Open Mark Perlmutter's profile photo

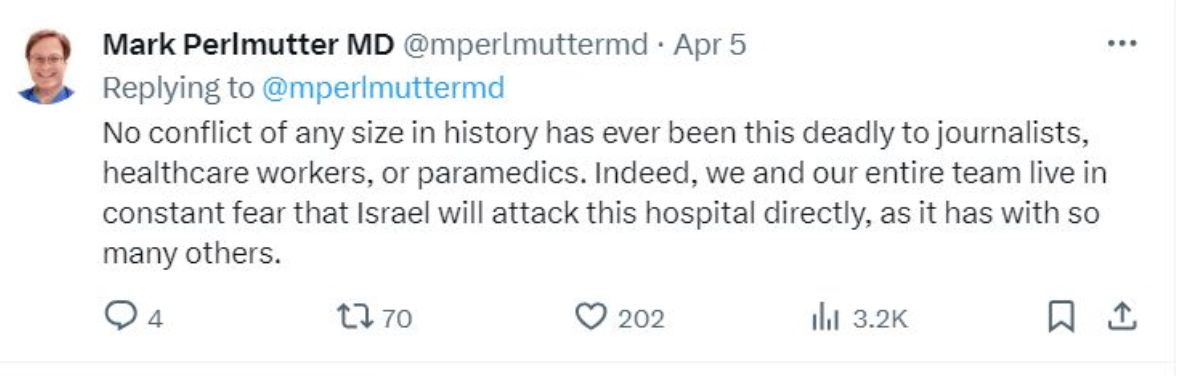point(47,66)
